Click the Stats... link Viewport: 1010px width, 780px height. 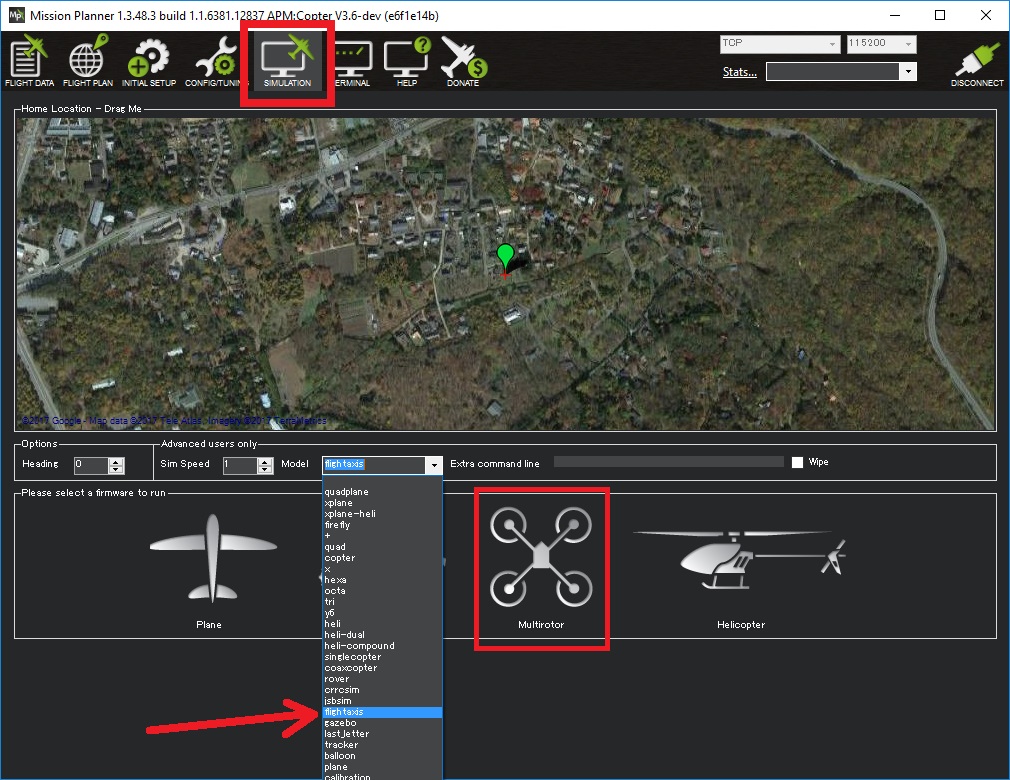point(739,72)
